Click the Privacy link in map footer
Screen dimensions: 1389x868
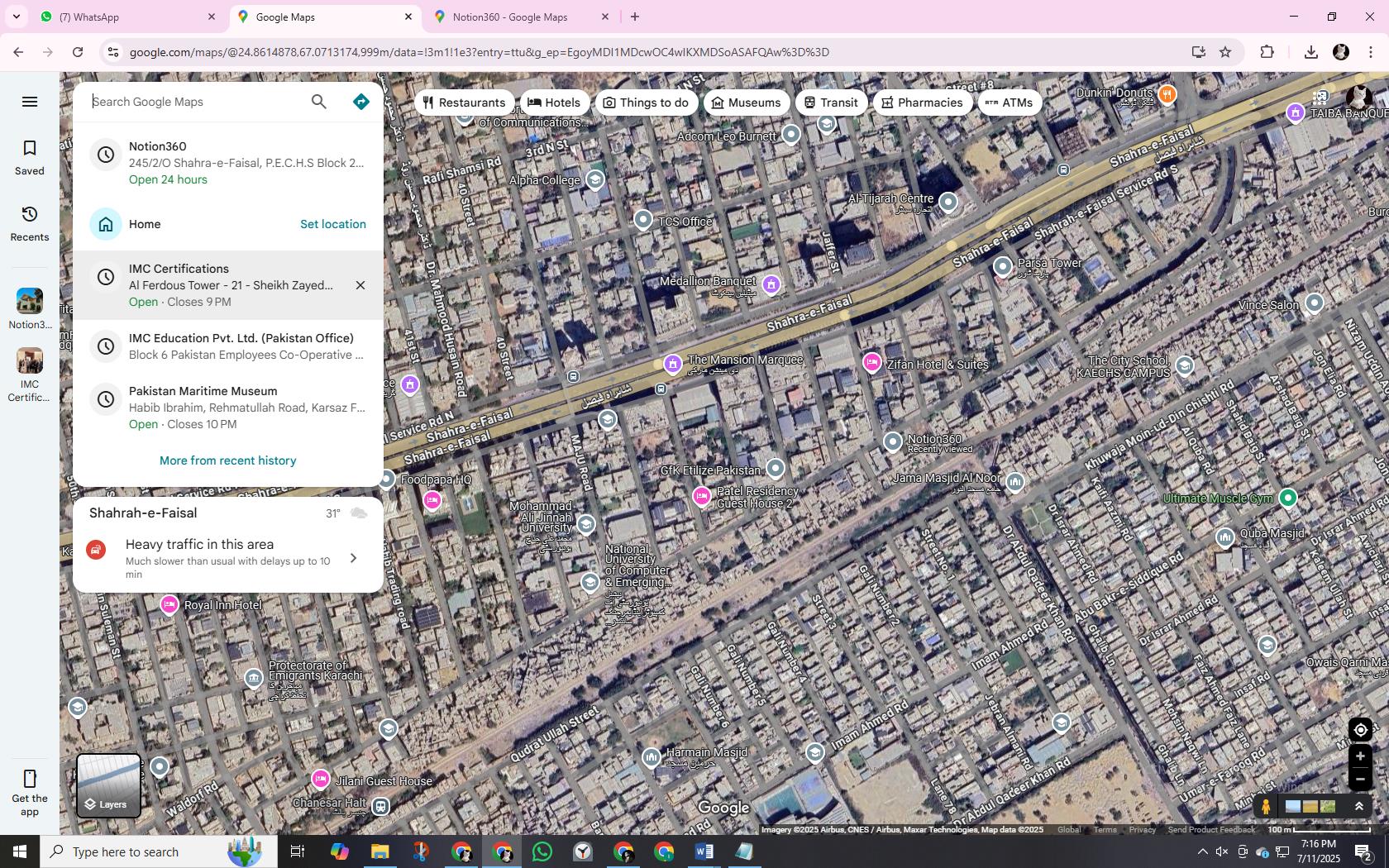click(x=1142, y=829)
